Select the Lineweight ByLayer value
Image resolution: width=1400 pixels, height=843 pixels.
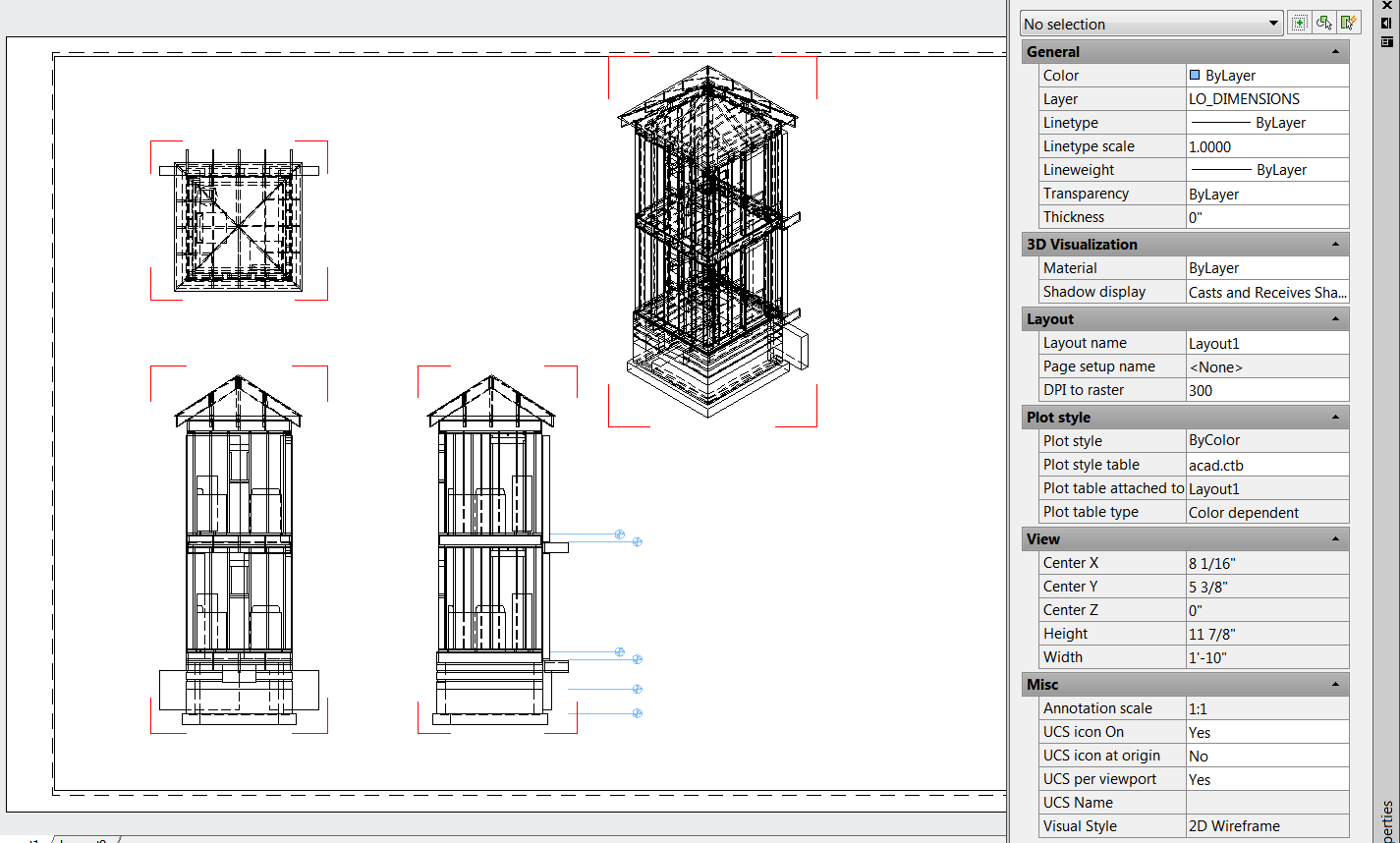click(x=1267, y=170)
